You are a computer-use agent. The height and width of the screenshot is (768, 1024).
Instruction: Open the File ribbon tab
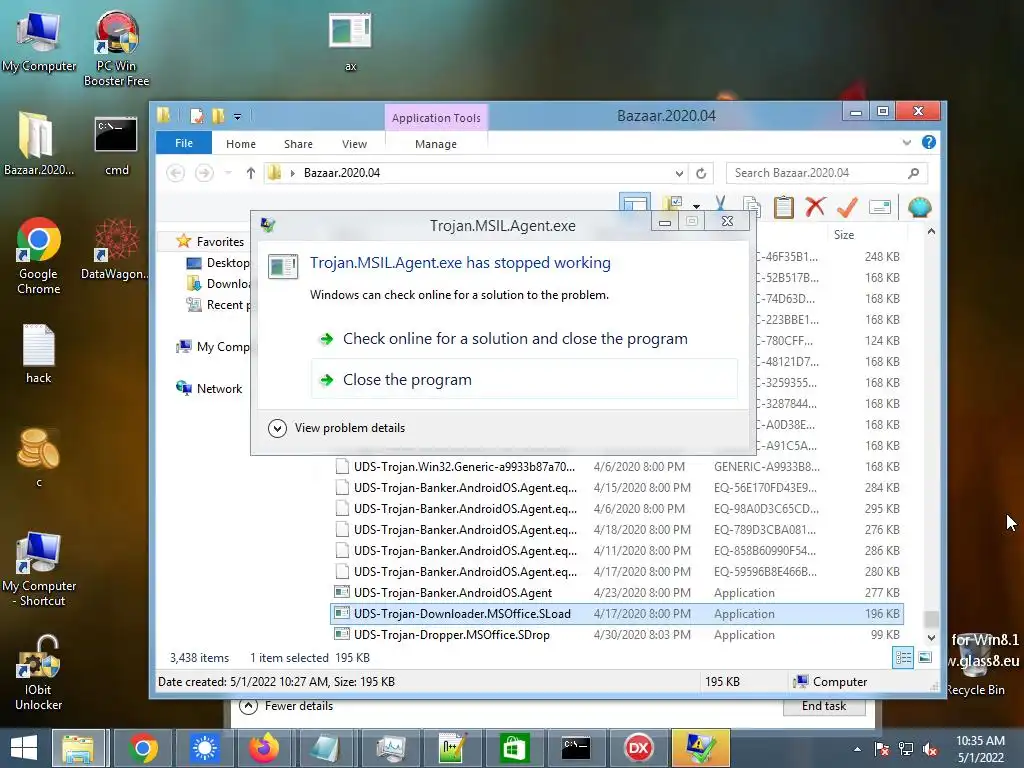[184, 143]
